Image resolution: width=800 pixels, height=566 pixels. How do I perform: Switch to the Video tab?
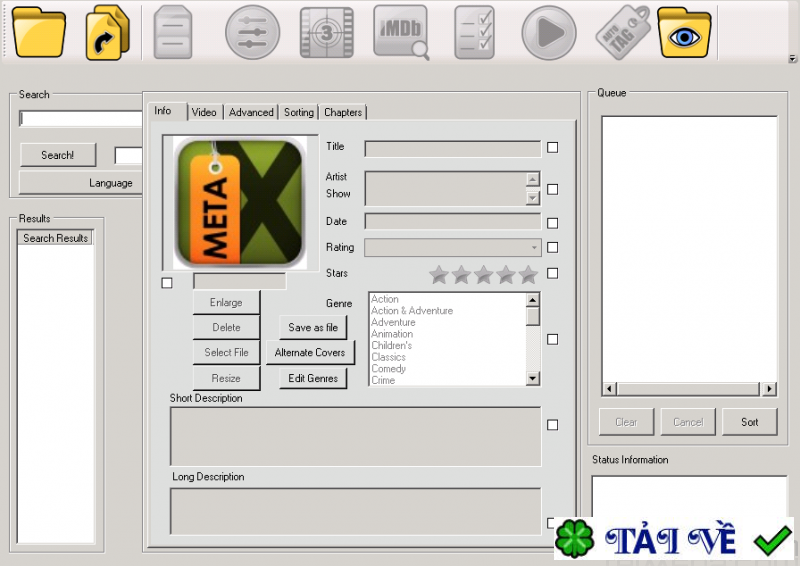tap(204, 112)
